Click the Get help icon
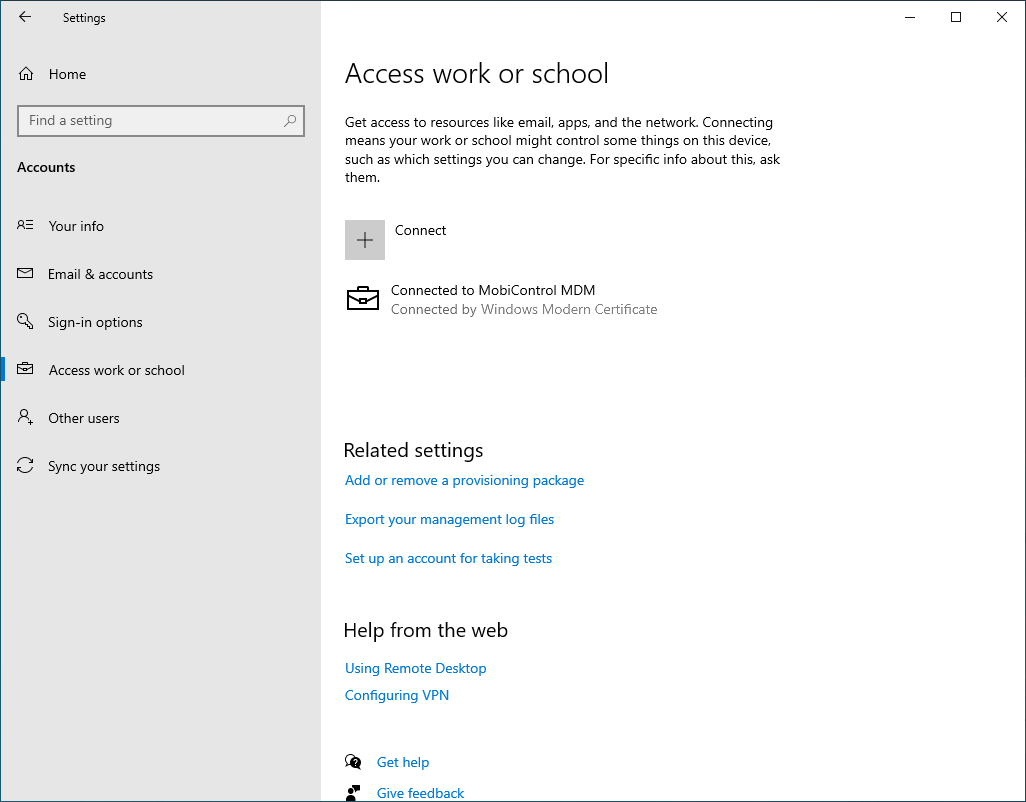The image size is (1026, 802). point(354,761)
